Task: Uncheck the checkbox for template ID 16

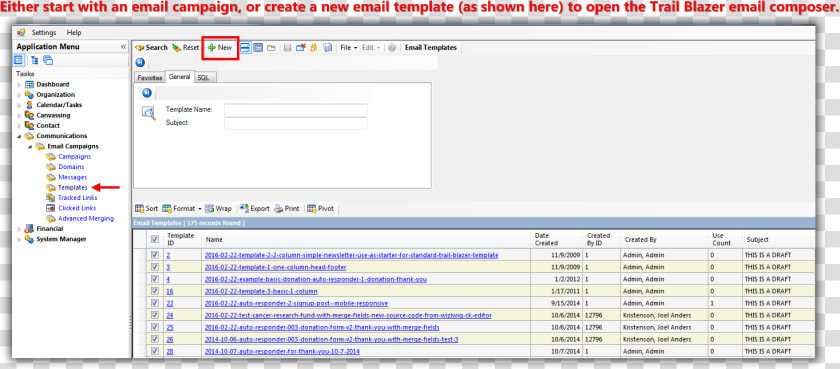Action: [155, 291]
